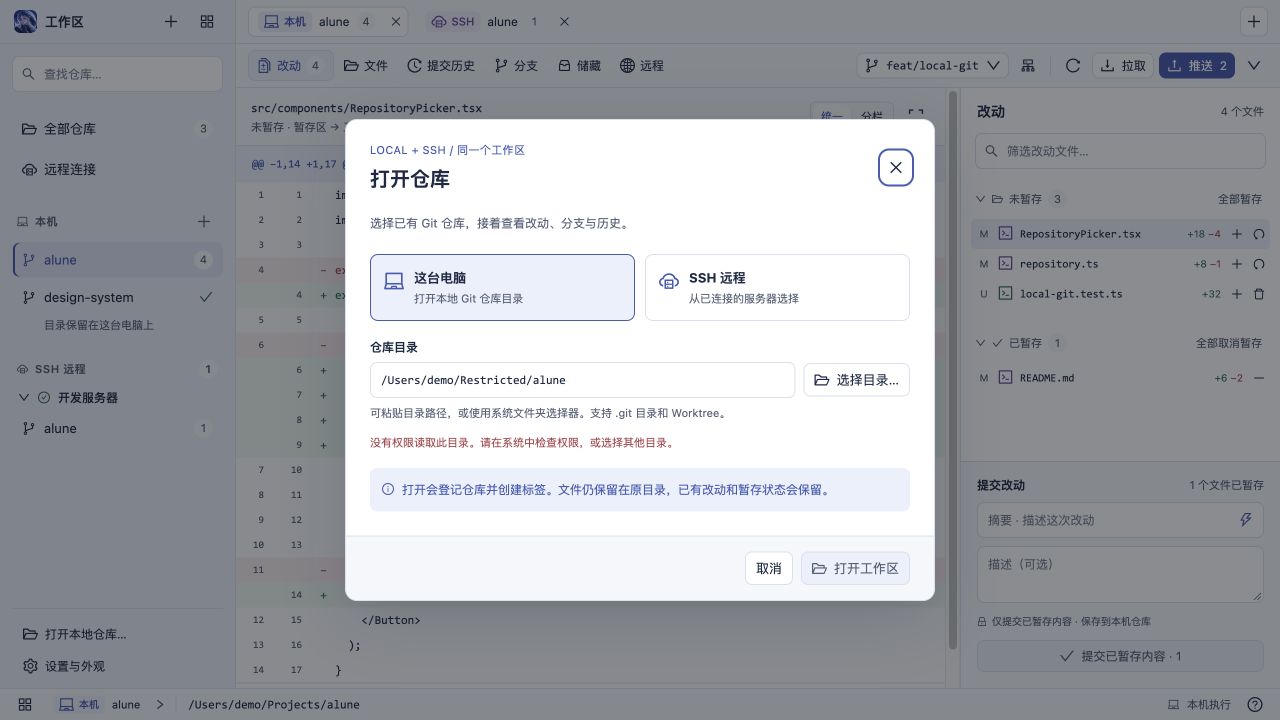Image resolution: width=1280 pixels, height=720 pixels.
Task: Delete local-git.test.ts with trash icon
Action: tap(1259, 294)
